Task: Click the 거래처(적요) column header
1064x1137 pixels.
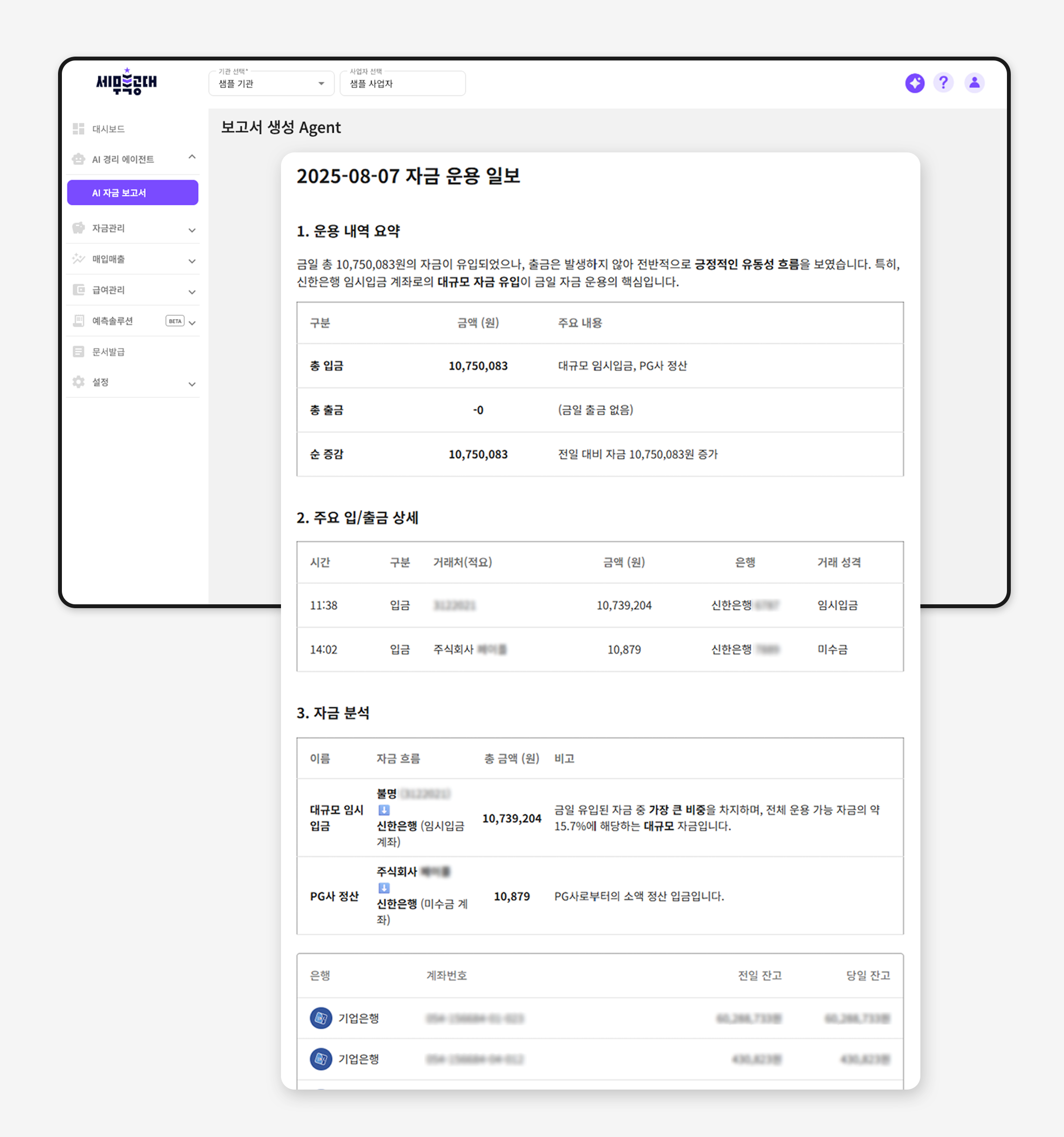Action: click(x=462, y=562)
